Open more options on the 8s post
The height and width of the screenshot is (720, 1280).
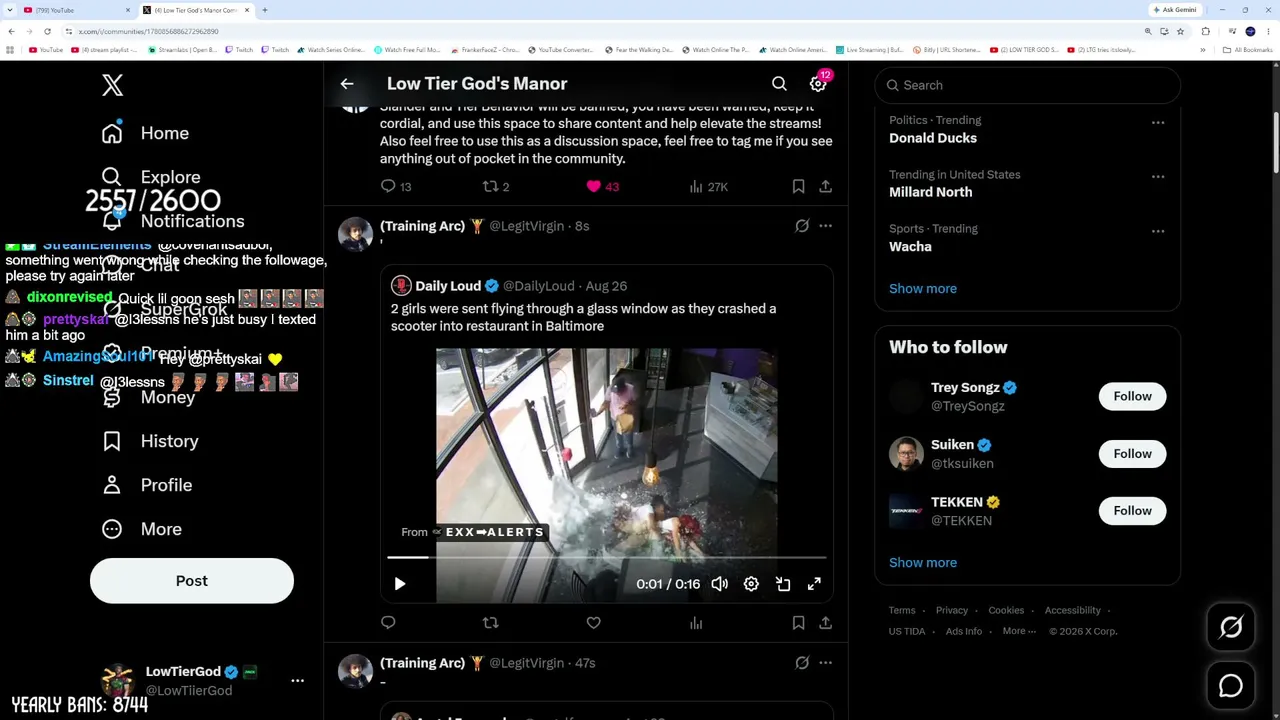825,226
